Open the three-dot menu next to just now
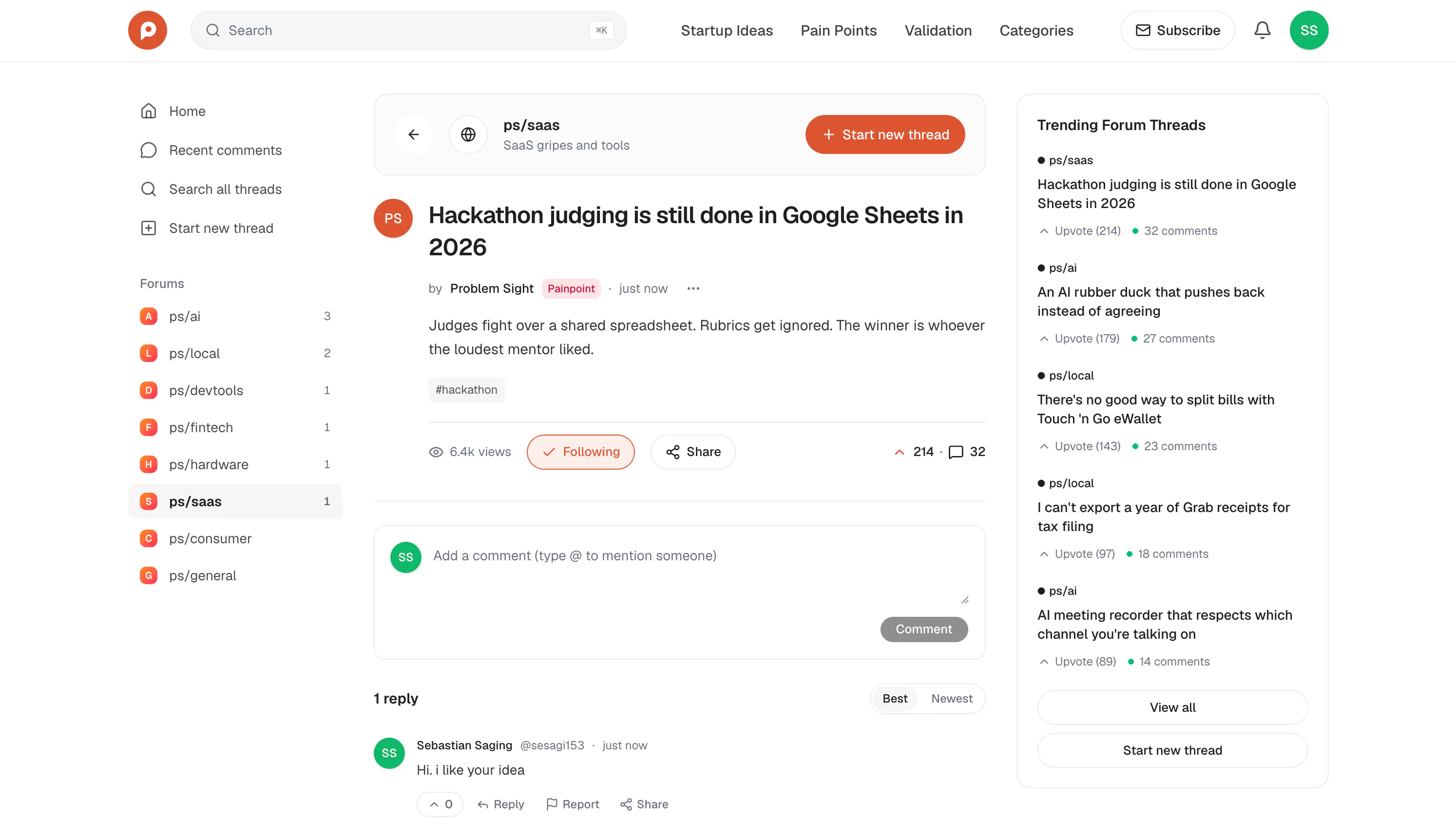 click(693, 288)
